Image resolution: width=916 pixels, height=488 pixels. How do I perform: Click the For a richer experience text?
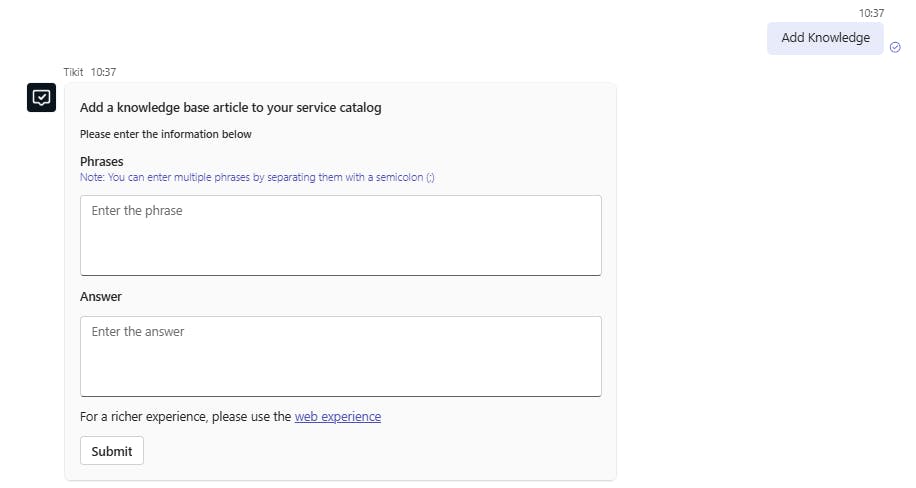[185, 417]
